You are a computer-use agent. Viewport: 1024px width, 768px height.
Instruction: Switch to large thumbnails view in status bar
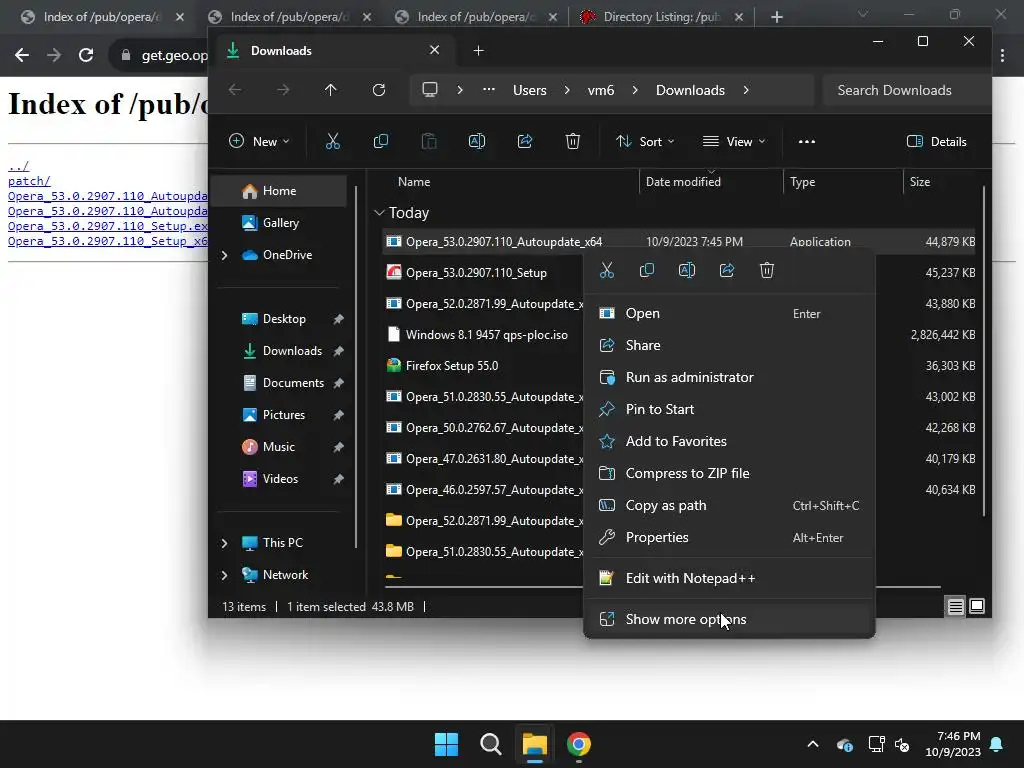point(977,607)
